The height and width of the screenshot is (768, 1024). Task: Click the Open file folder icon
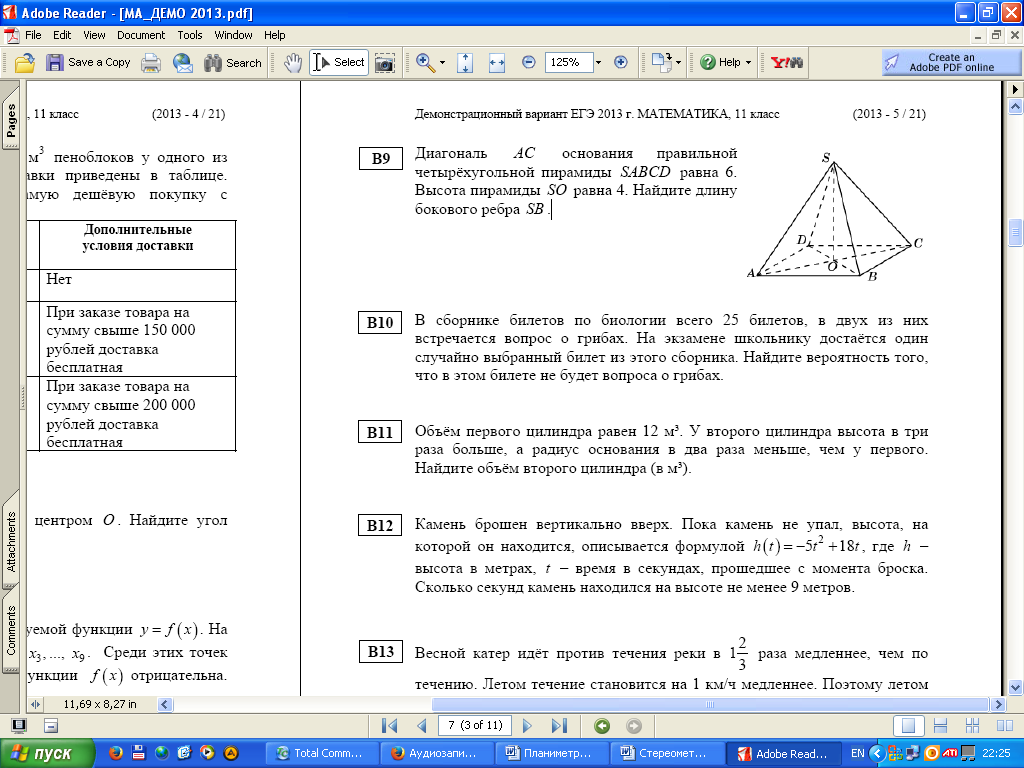point(25,63)
